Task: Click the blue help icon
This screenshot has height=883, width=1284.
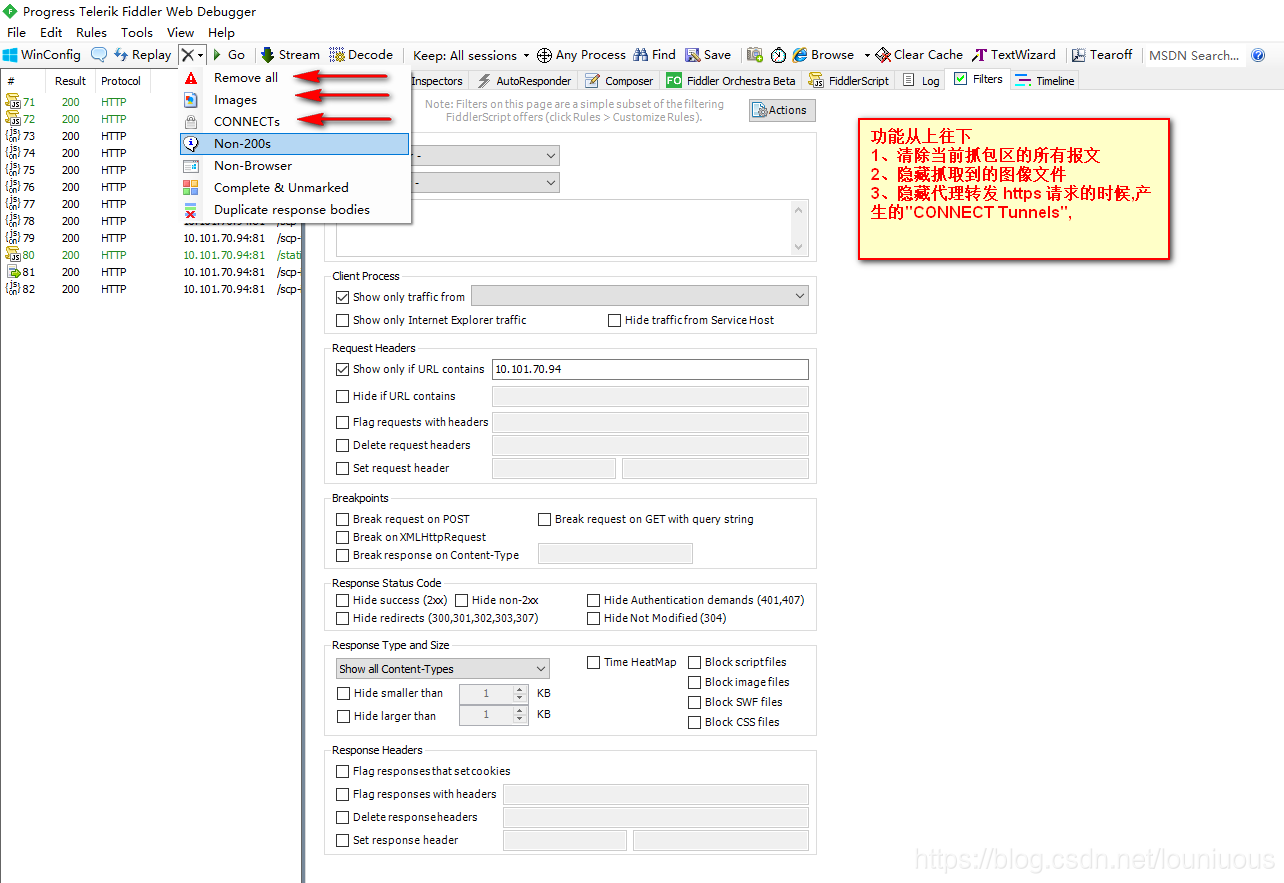Action: [x=1259, y=55]
